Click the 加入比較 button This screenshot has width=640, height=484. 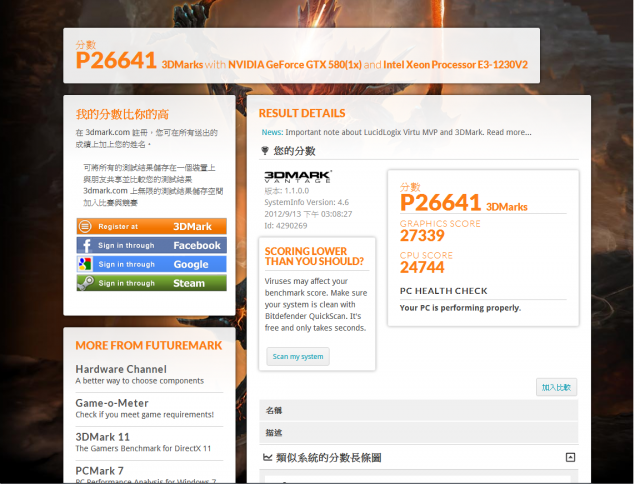pos(556,387)
